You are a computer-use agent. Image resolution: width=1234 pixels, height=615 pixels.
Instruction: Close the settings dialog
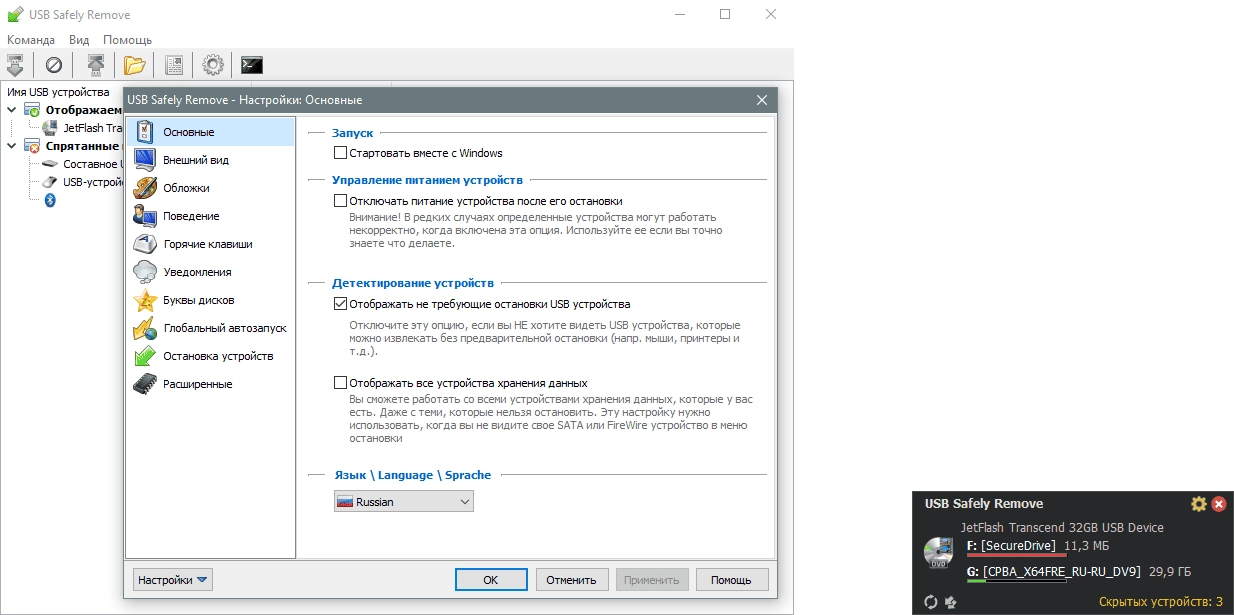(x=762, y=100)
